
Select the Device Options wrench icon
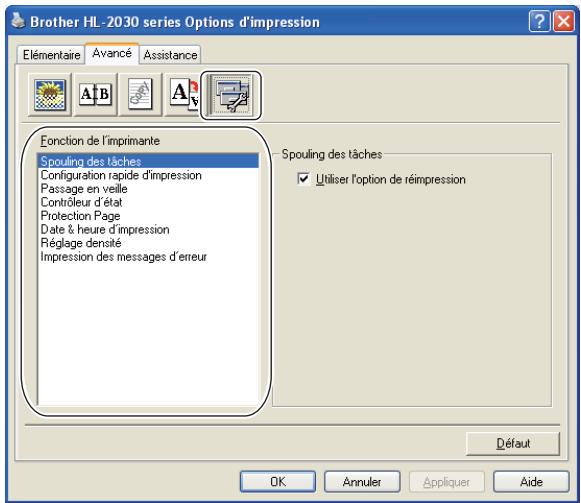click(231, 95)
